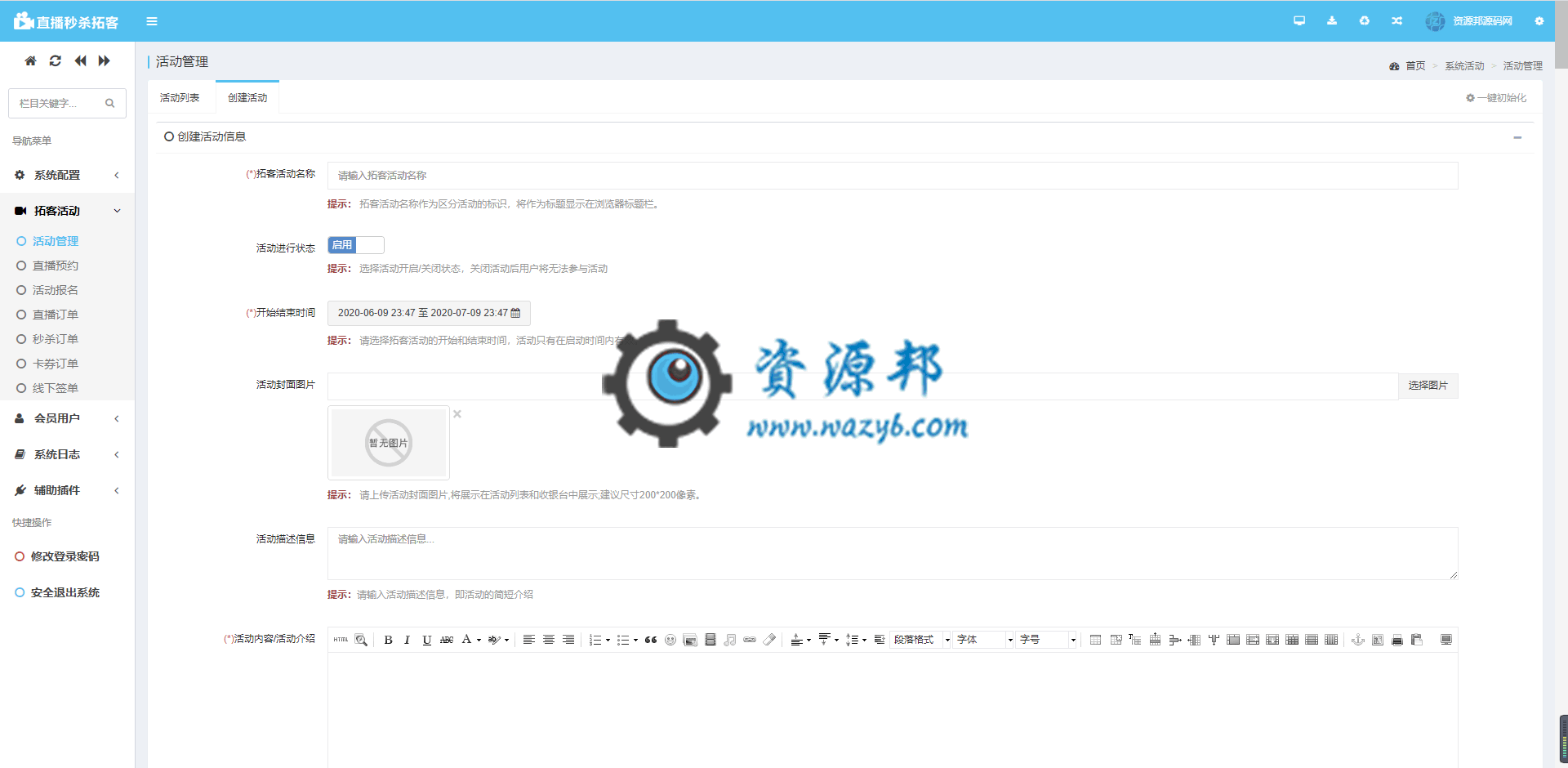The width and height of the screenshot is (1568, 768).
Task: Open ordered list style dropdown
Action: click(608, 640)
